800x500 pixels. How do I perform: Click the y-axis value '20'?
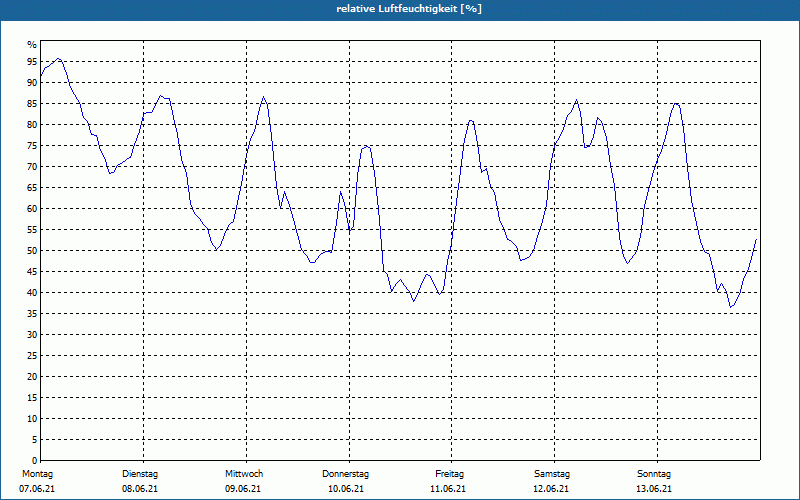(x=32, y=377)
